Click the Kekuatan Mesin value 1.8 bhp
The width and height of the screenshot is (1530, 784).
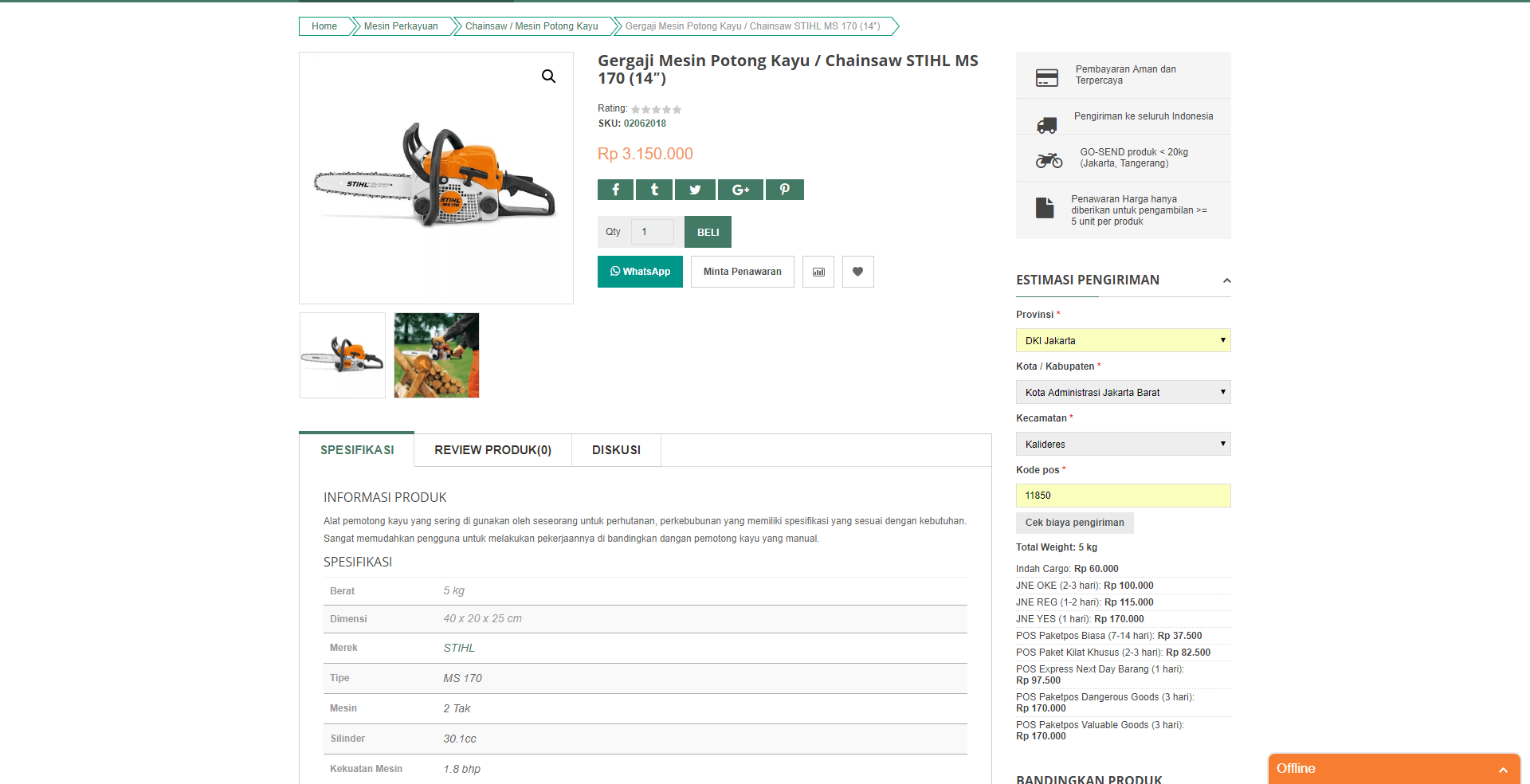tap(462, 769)
